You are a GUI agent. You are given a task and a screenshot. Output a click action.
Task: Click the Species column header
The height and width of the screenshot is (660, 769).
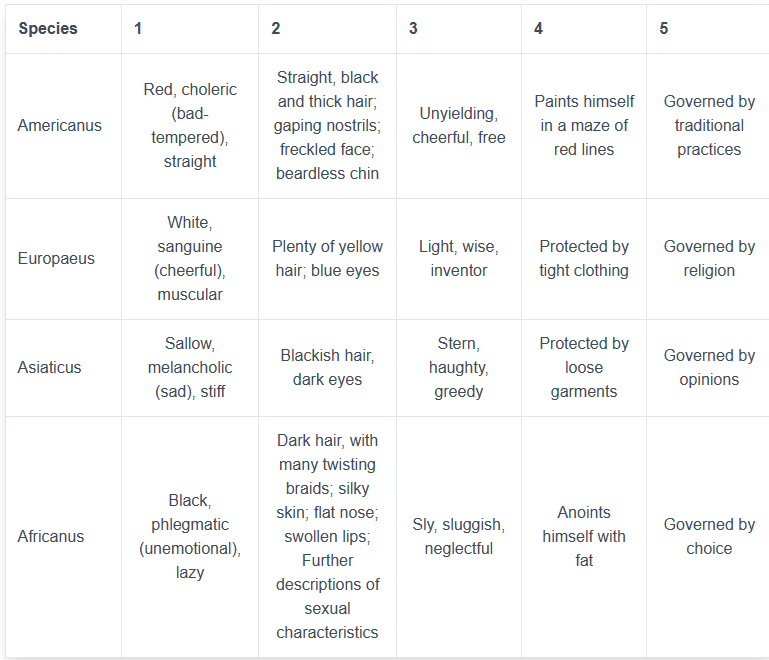48,28
